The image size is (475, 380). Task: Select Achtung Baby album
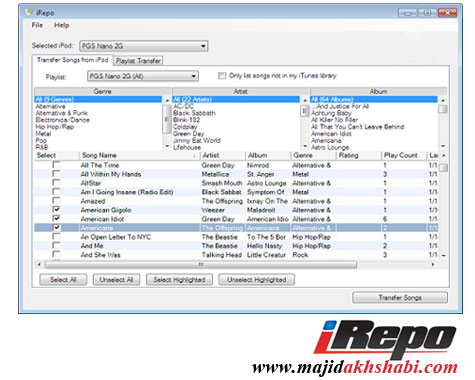[x=331, y=113]
